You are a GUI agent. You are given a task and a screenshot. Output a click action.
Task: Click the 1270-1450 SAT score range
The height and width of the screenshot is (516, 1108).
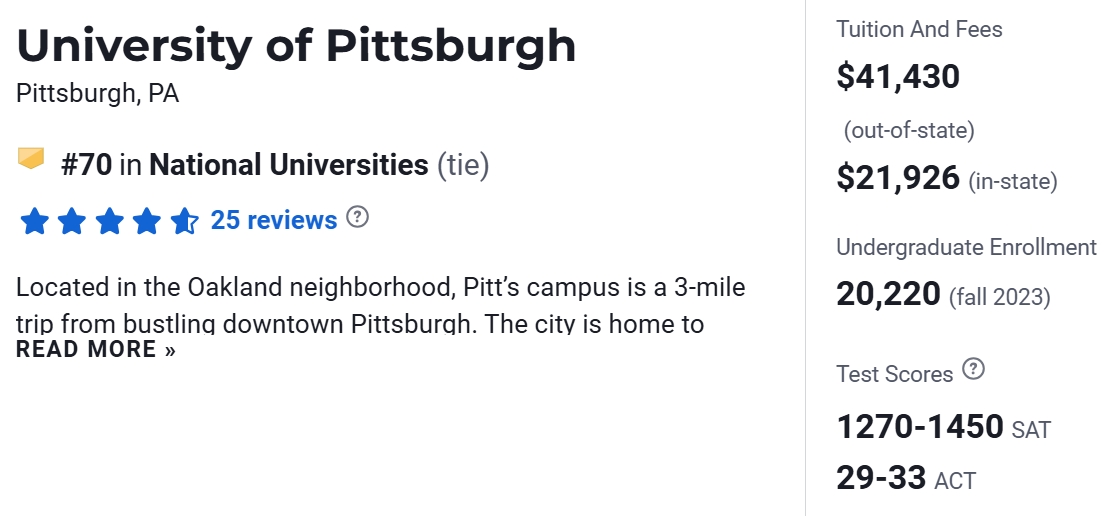pyautogui.click(x=919, y=426)
